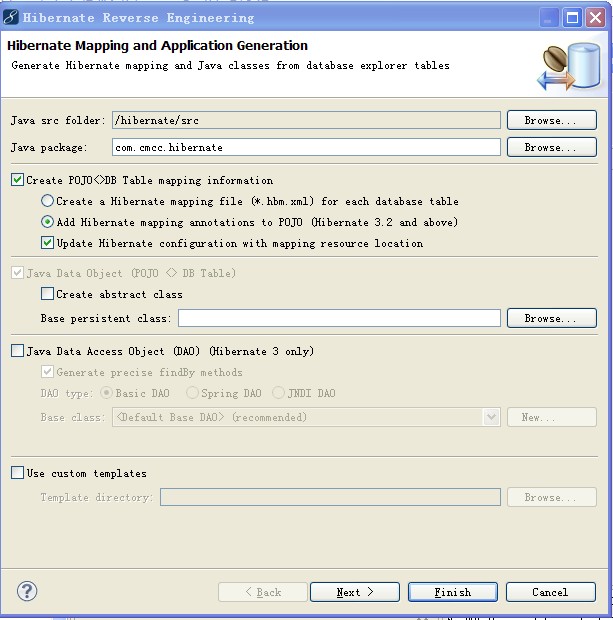Go to the Next wizard page
613x620 pixels.
[355, 592]
